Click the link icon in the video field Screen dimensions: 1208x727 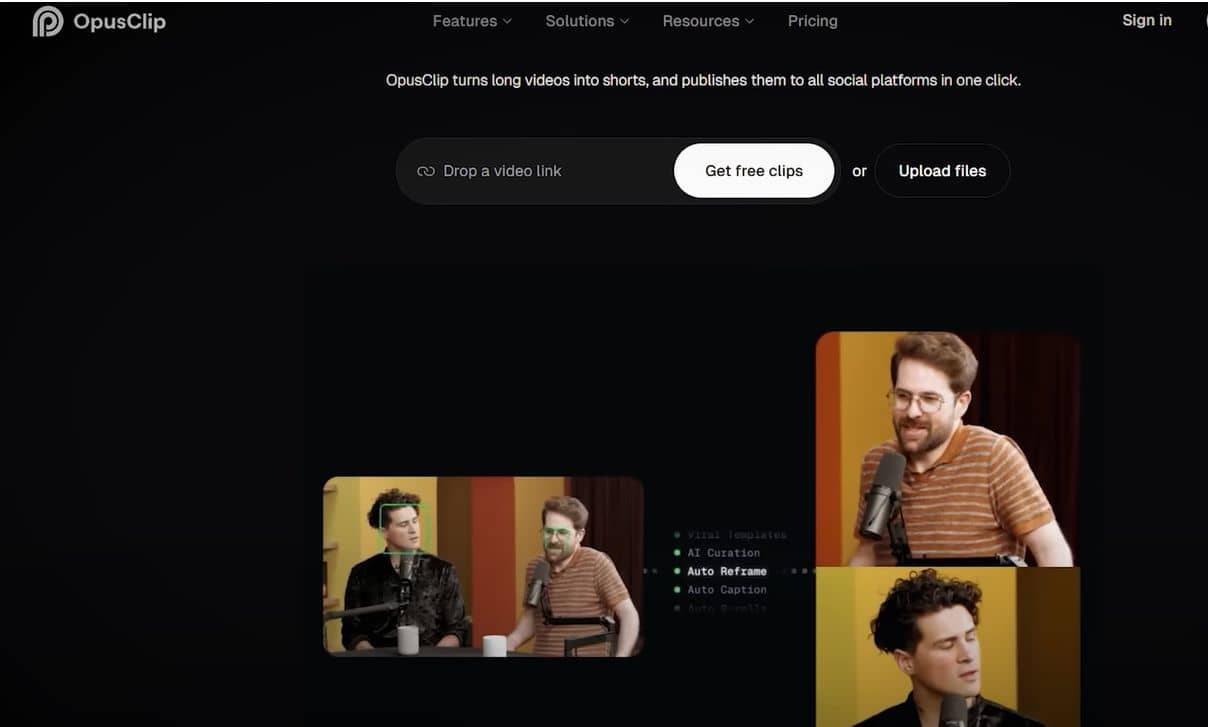(426, 171)
